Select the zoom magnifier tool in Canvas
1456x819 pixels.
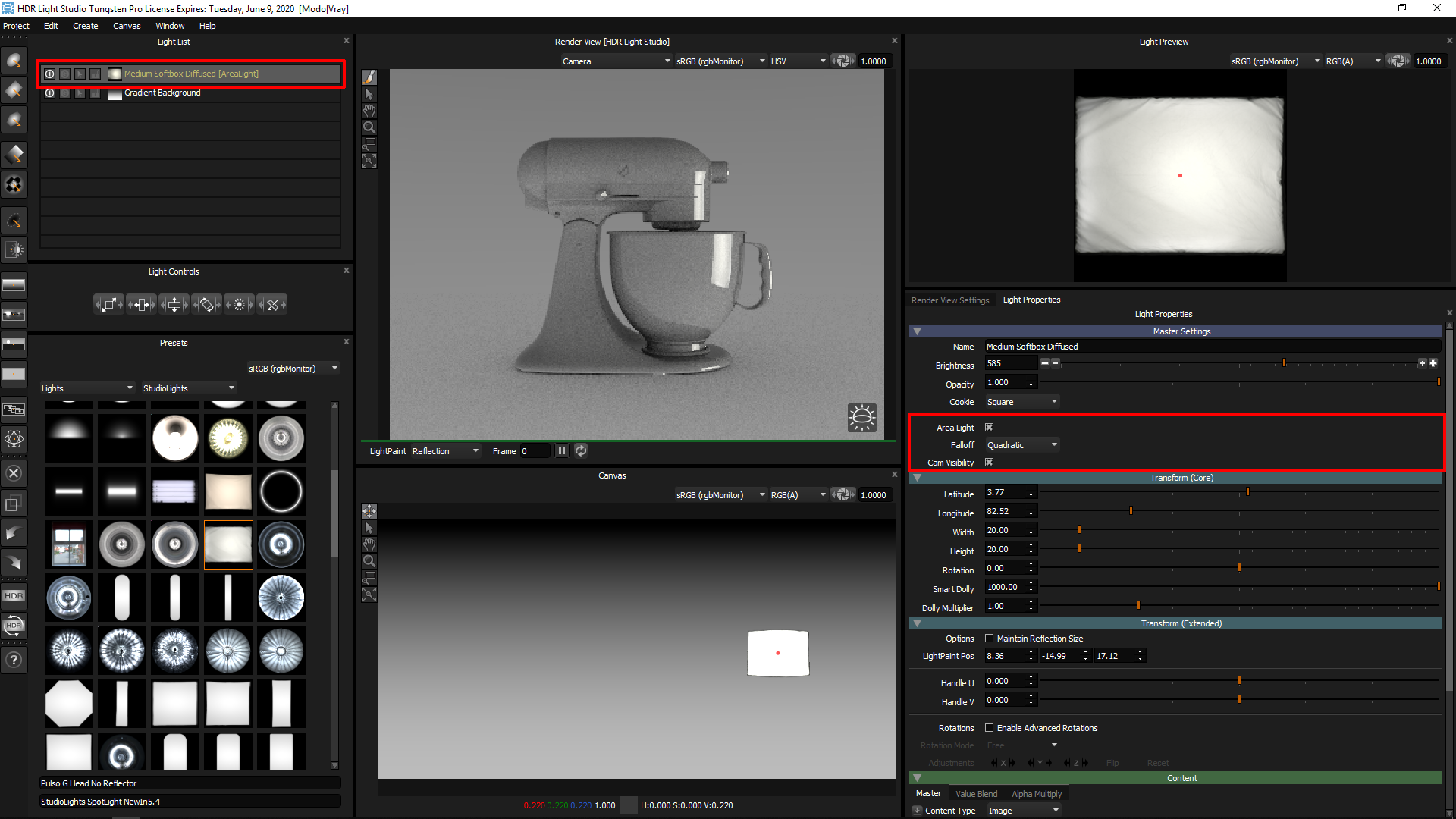pyautogui.click(x=369, y=561)
